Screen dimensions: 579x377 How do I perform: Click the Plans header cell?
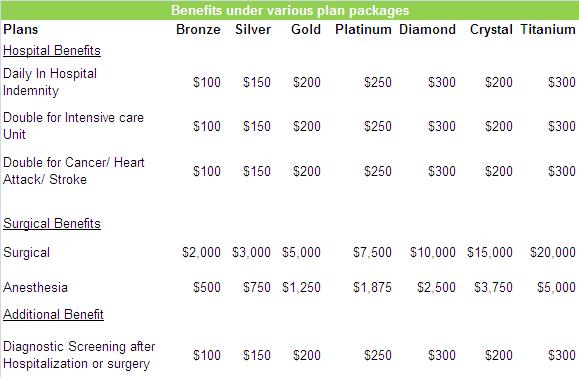pos(21,30)
